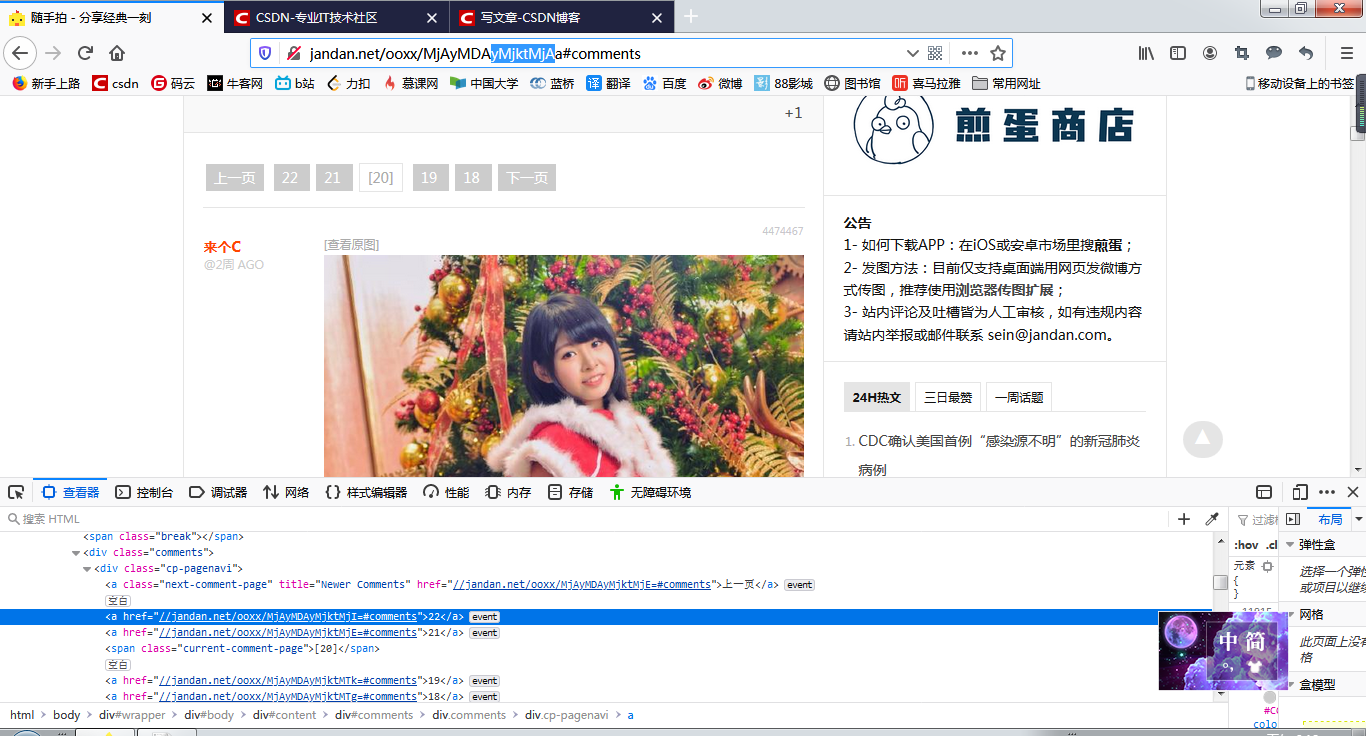Image resolution: width=1366 pixels, height=736 pixels.
Task: Open the eyedropper color grabber in inspector
Action: click(x=1212, y=519)
